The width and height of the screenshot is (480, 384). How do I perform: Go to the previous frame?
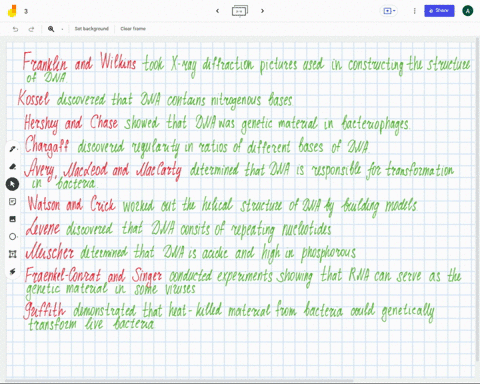click(x=217, y=11)
